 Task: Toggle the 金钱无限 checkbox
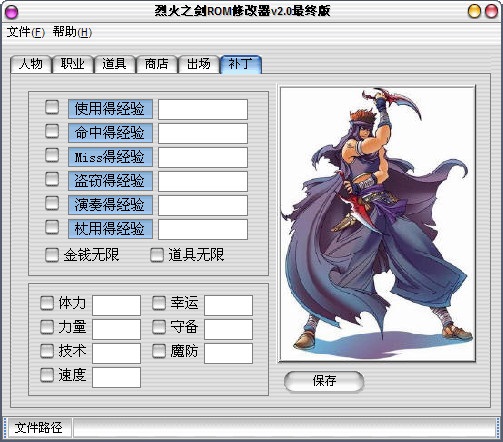52,255
